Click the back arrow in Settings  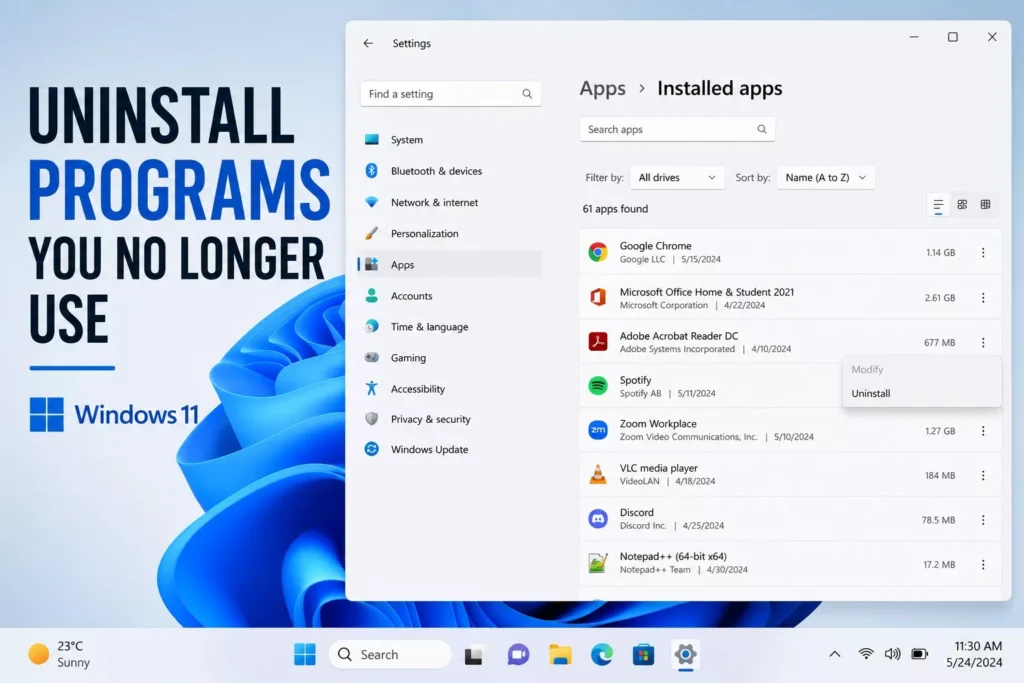coord(368,43)
